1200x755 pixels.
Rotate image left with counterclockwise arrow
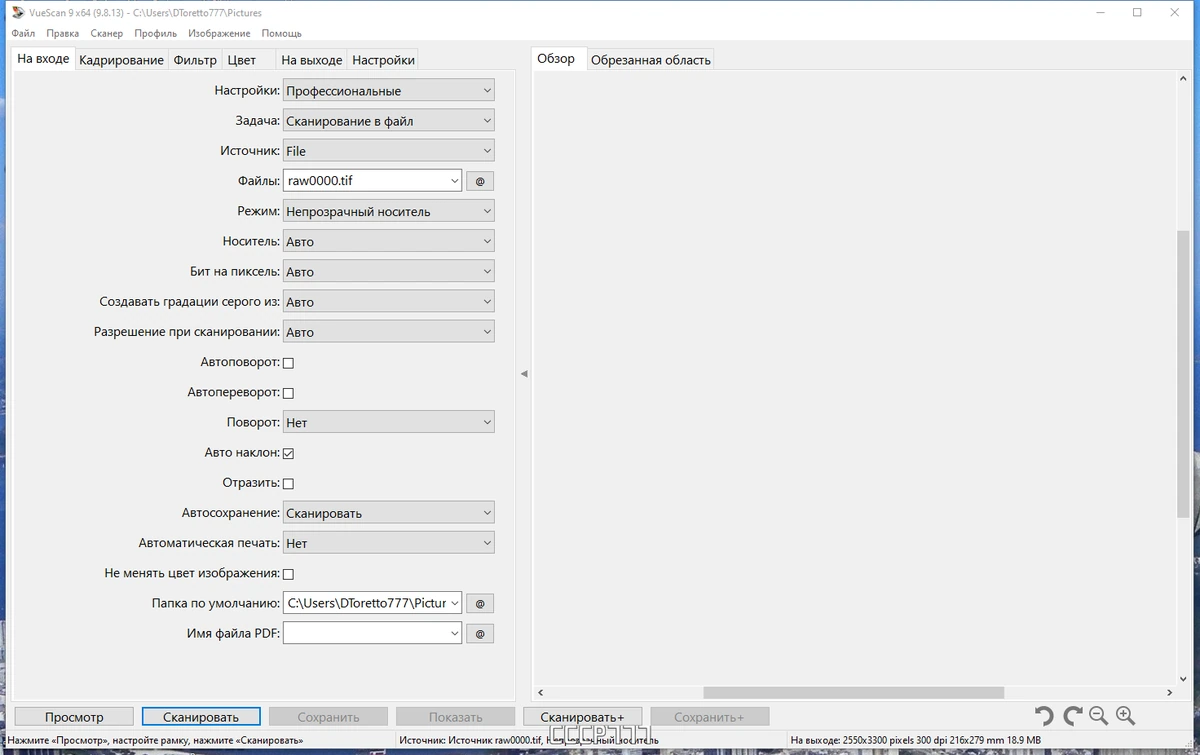(x=1044, y=716)
